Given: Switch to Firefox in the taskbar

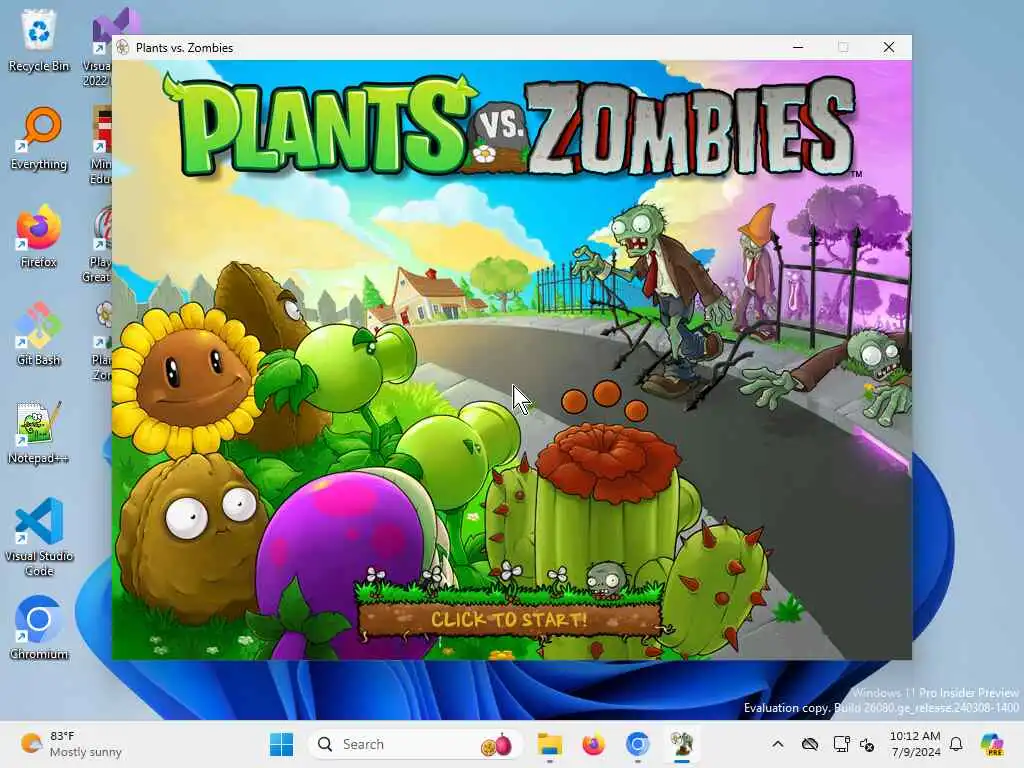Looking at the screenshot, I should coord(593,744).
